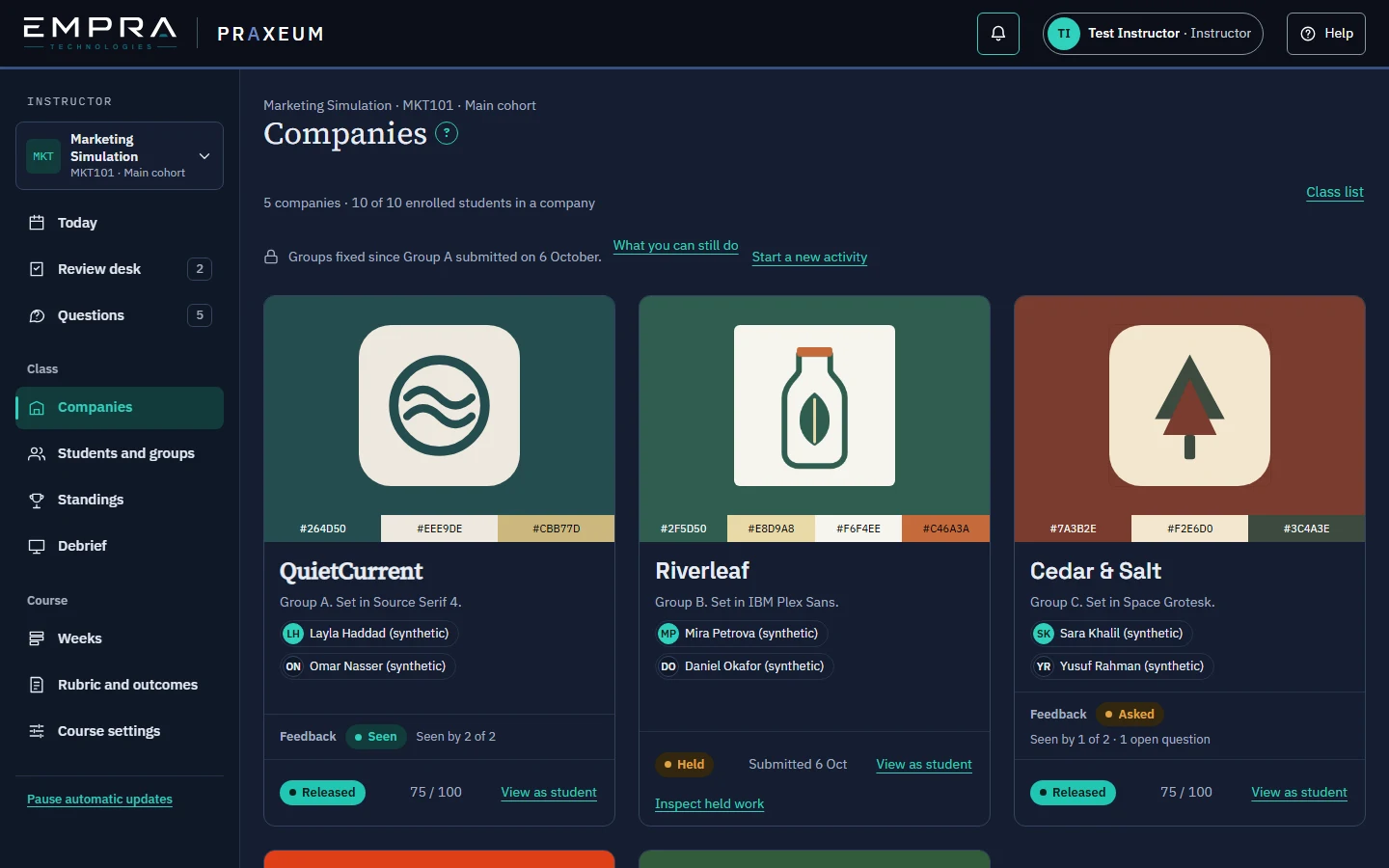Viewport: 1389px width, 868px height.
Task: Click the Standings trophy icon
Action: [x=37, y=500]
